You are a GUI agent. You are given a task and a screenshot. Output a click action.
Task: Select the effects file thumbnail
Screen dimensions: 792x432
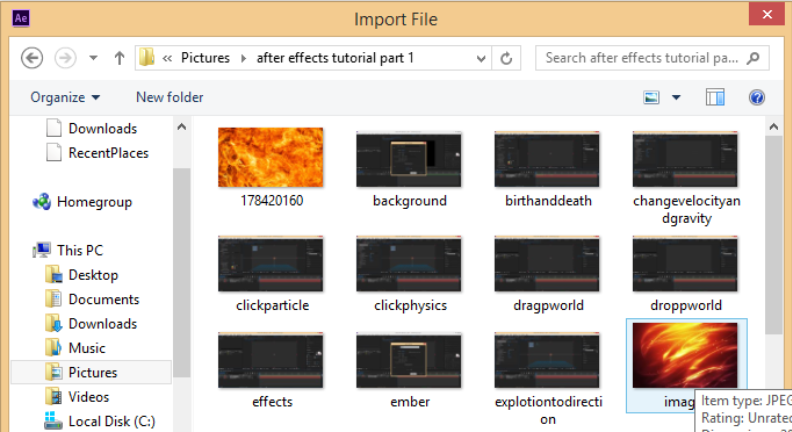click(271, 360)
